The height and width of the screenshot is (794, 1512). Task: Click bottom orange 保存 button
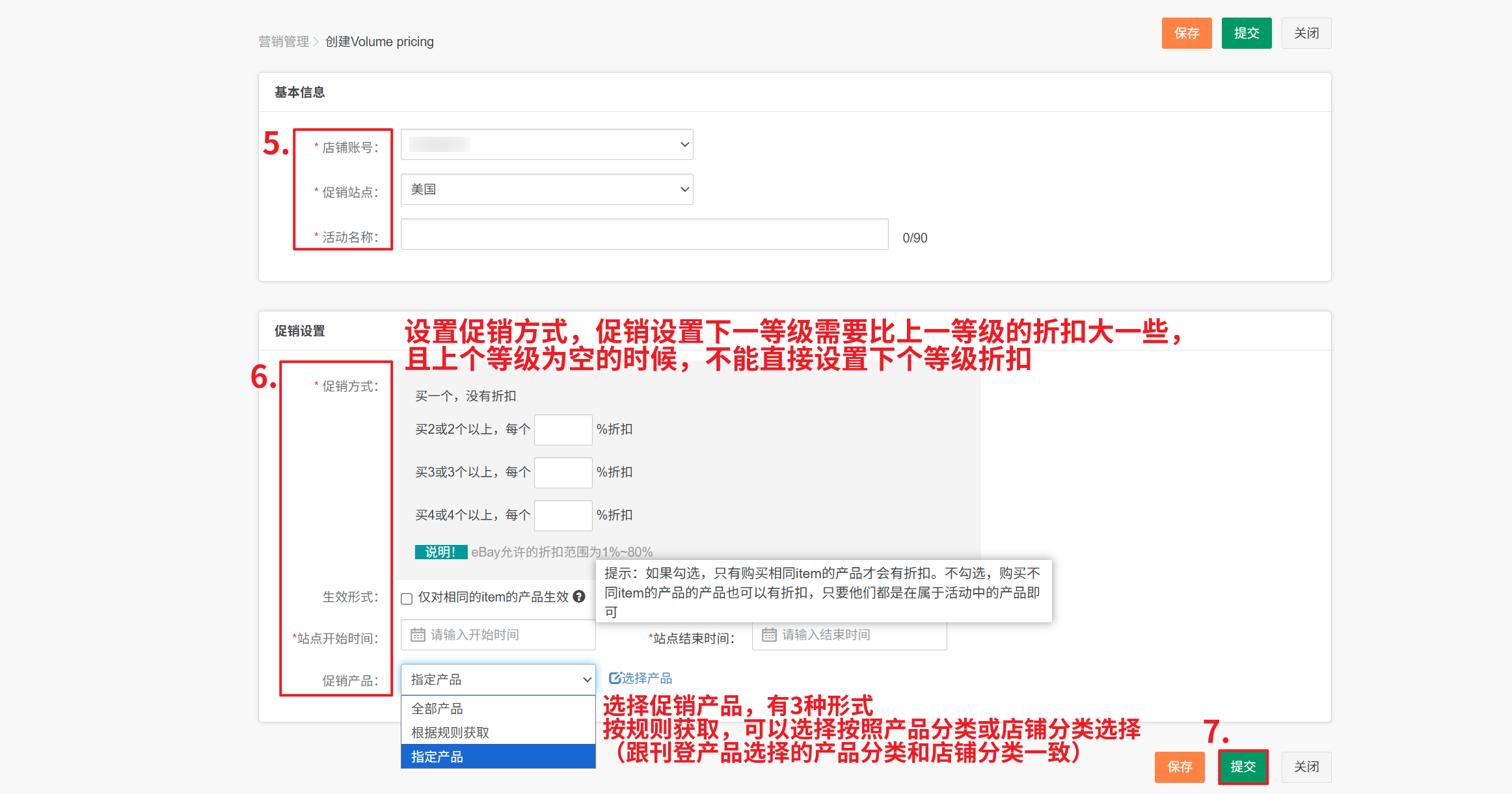click(x=1179, y=767)
